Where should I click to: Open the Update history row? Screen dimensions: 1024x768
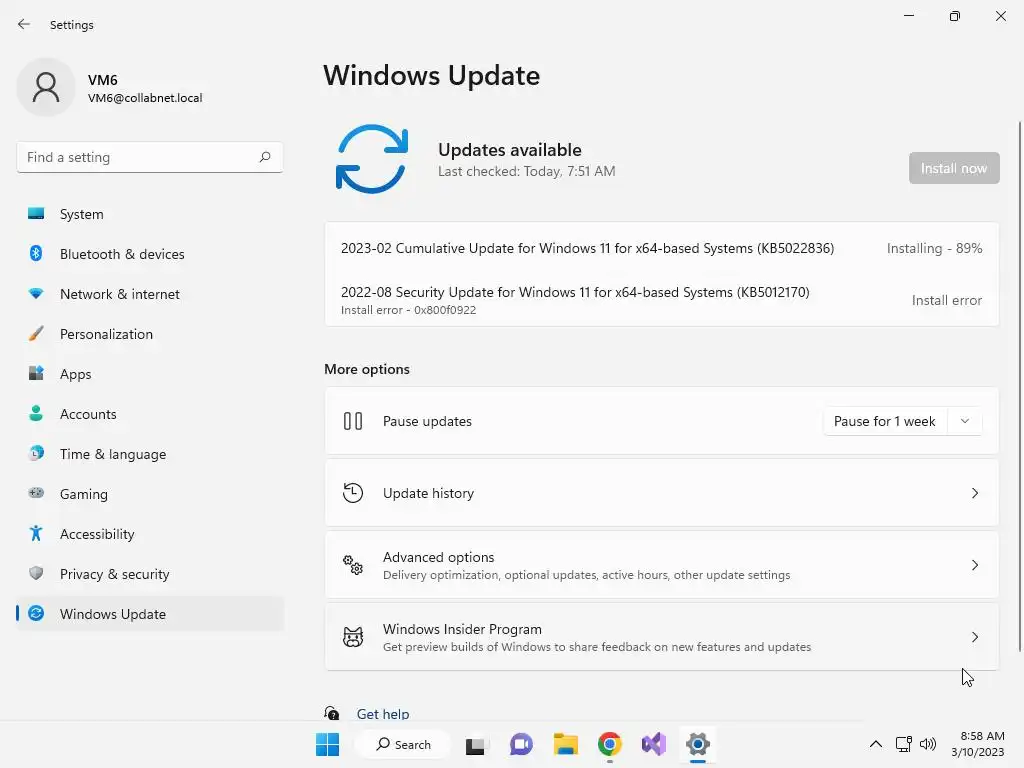pyautogui.click(x=662, y=493)
